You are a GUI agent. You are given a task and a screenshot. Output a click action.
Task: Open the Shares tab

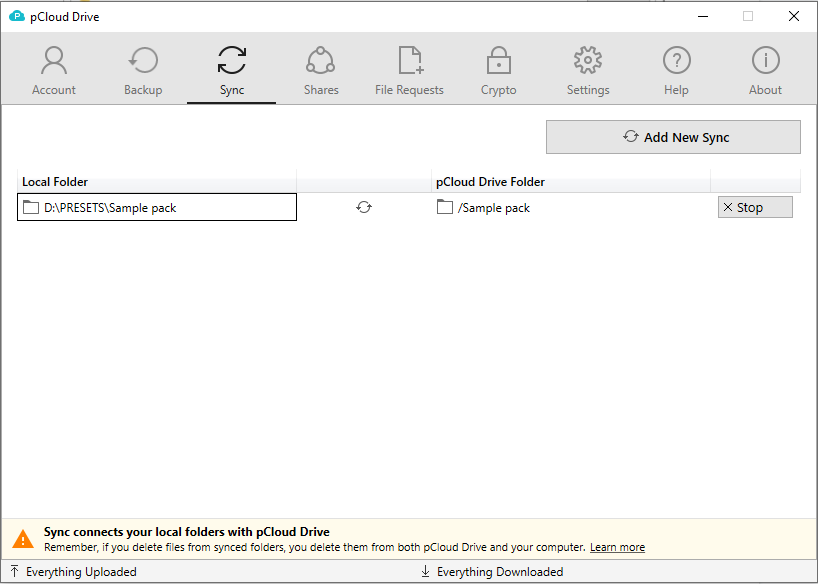tap(321, 70)
